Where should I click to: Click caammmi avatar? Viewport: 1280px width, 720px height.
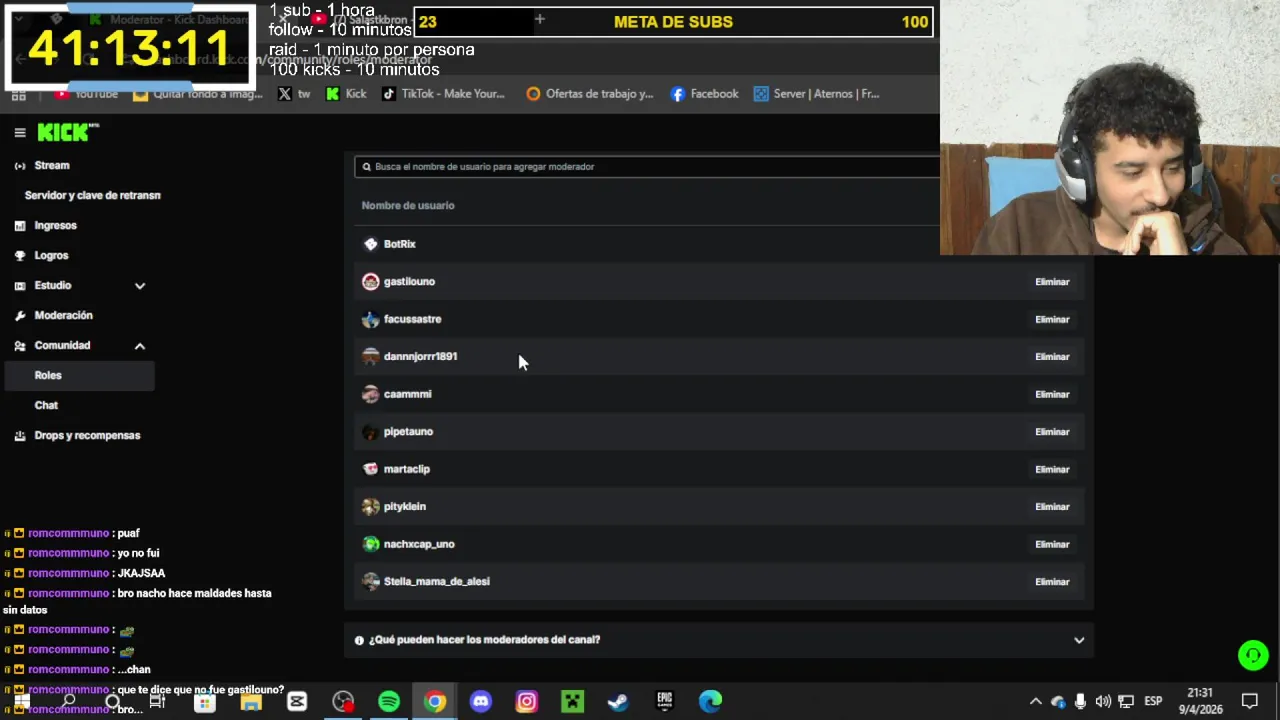[x=371, y=394]
